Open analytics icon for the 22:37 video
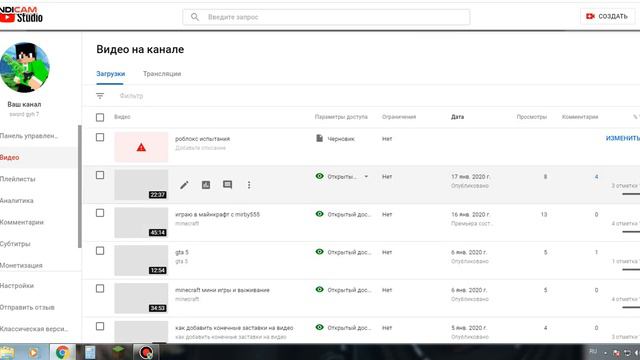 tap(206, 185)
